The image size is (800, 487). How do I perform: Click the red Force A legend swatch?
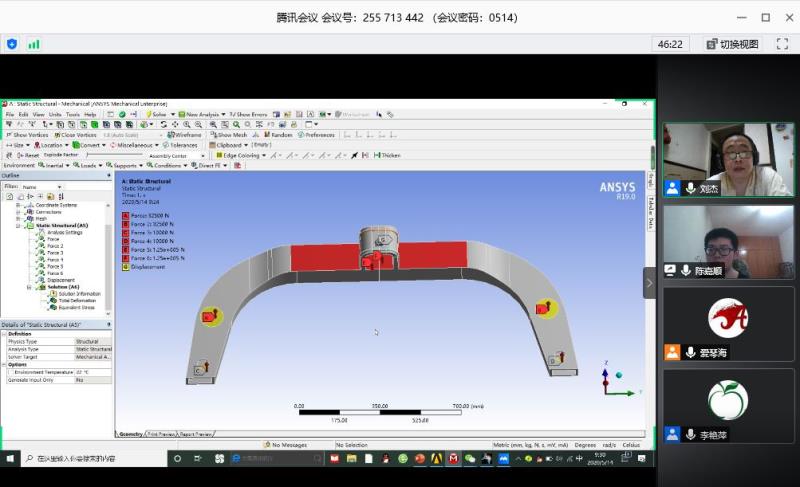tap(126, 216)
